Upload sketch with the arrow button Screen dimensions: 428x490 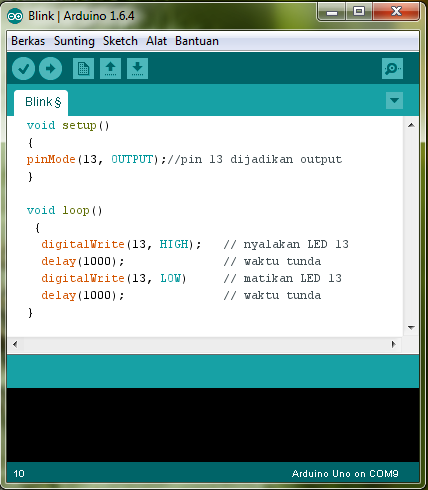click(50, 69)
